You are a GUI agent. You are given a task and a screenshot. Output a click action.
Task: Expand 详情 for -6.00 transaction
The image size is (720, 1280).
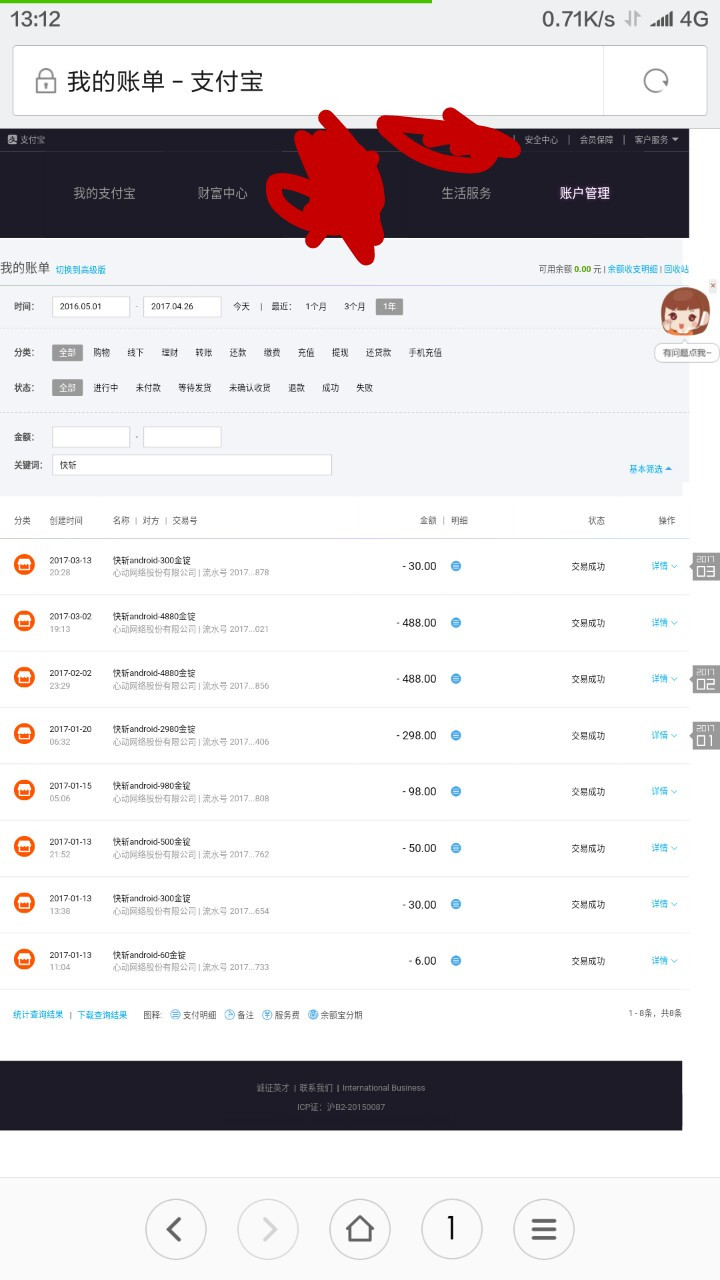[664, 961]
